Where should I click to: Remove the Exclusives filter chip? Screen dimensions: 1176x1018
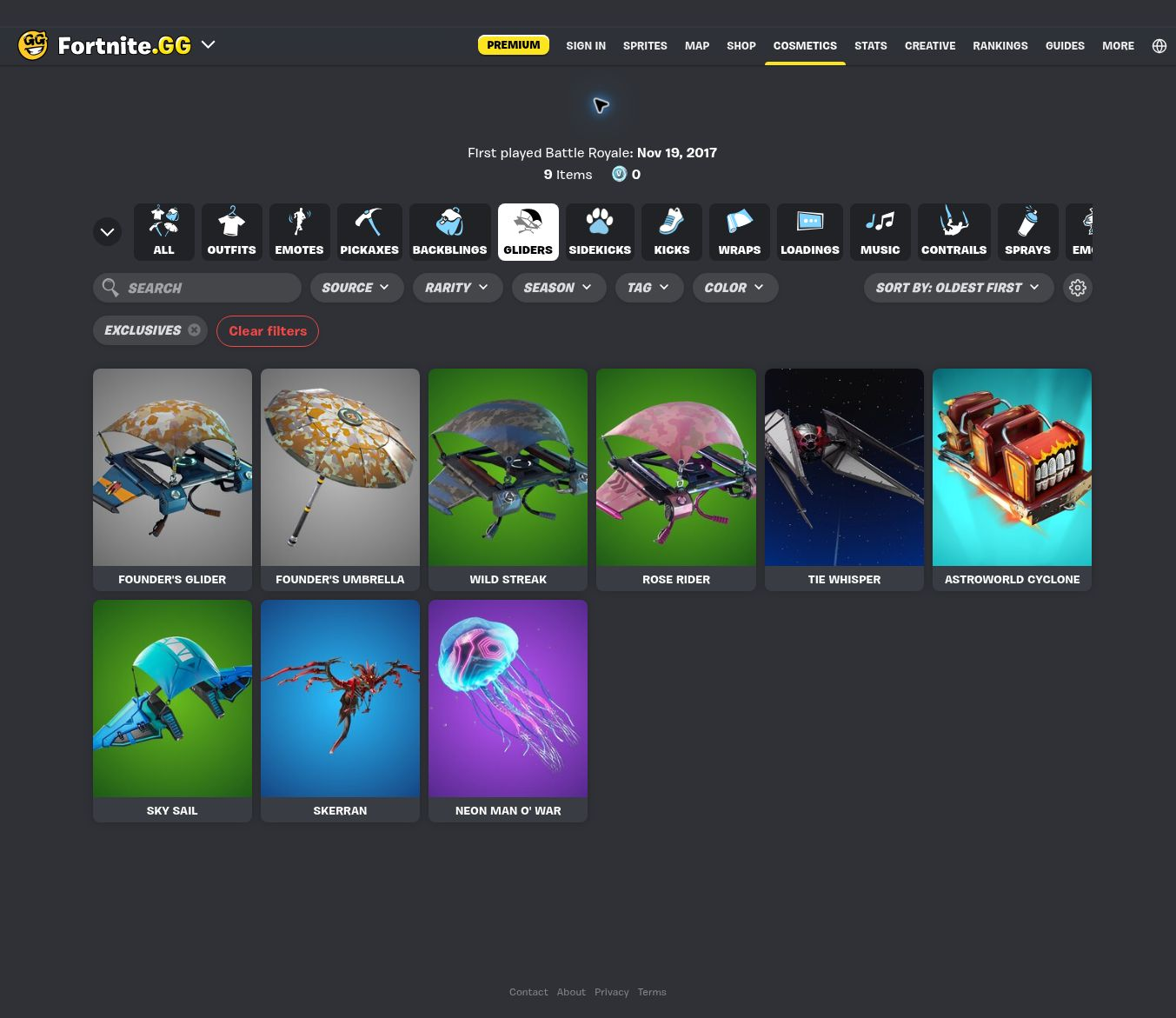[x=194, y=330]
